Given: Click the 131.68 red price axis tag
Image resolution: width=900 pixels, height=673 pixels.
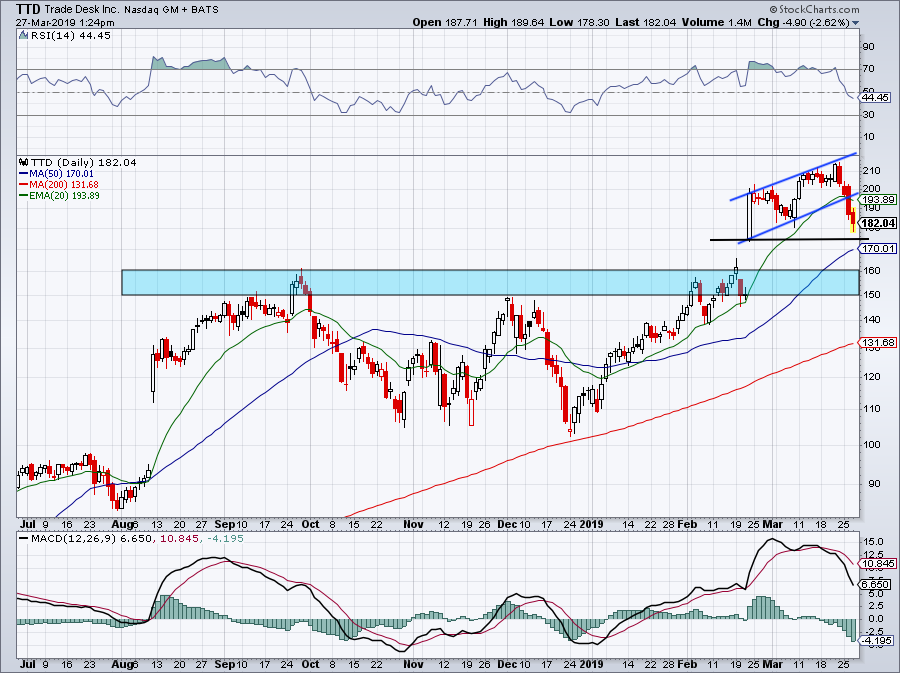Looking at the screenshot, I should click(879, 343).
